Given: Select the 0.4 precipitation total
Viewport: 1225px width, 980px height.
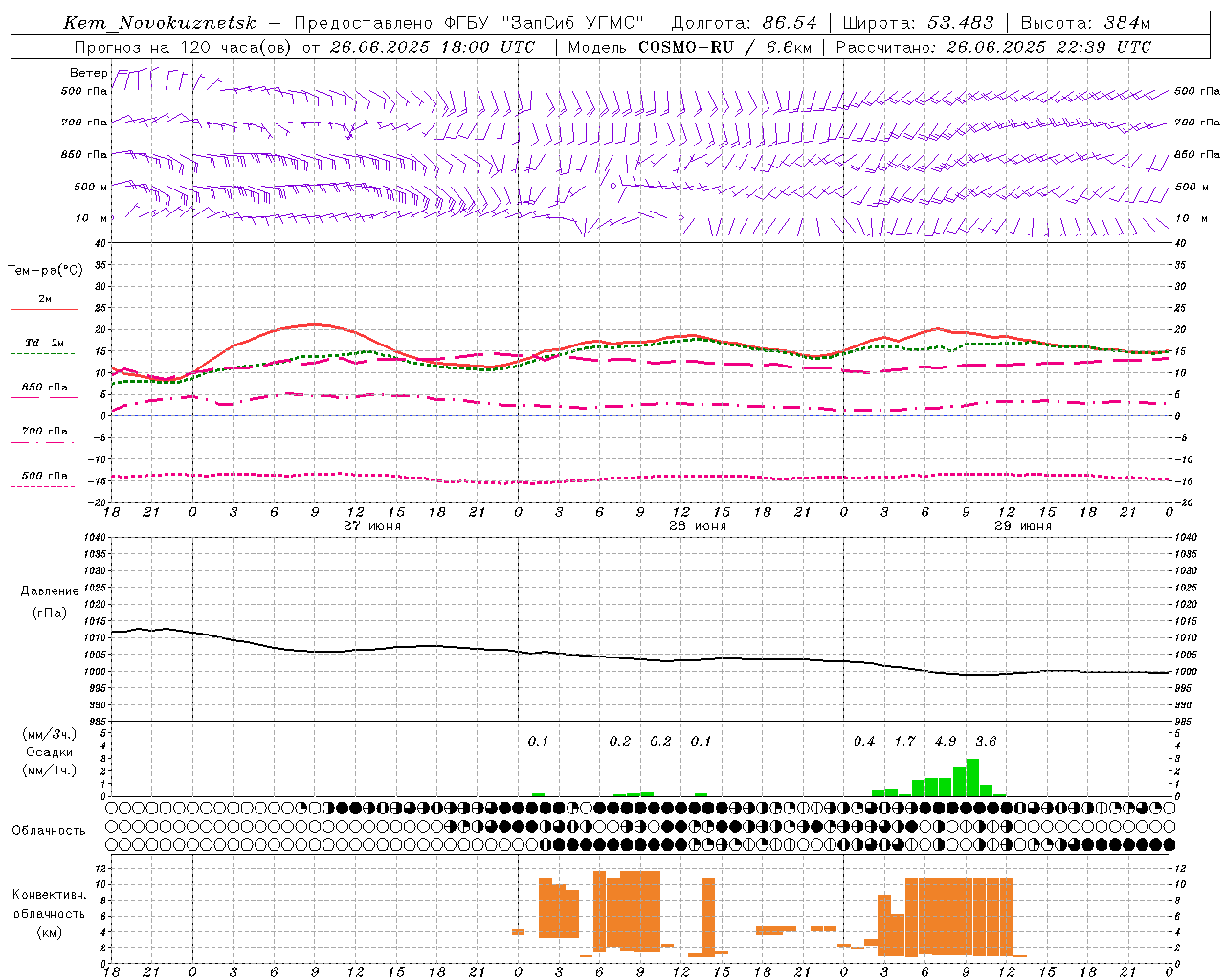Looking at the screenshot, I should [864, 742].
